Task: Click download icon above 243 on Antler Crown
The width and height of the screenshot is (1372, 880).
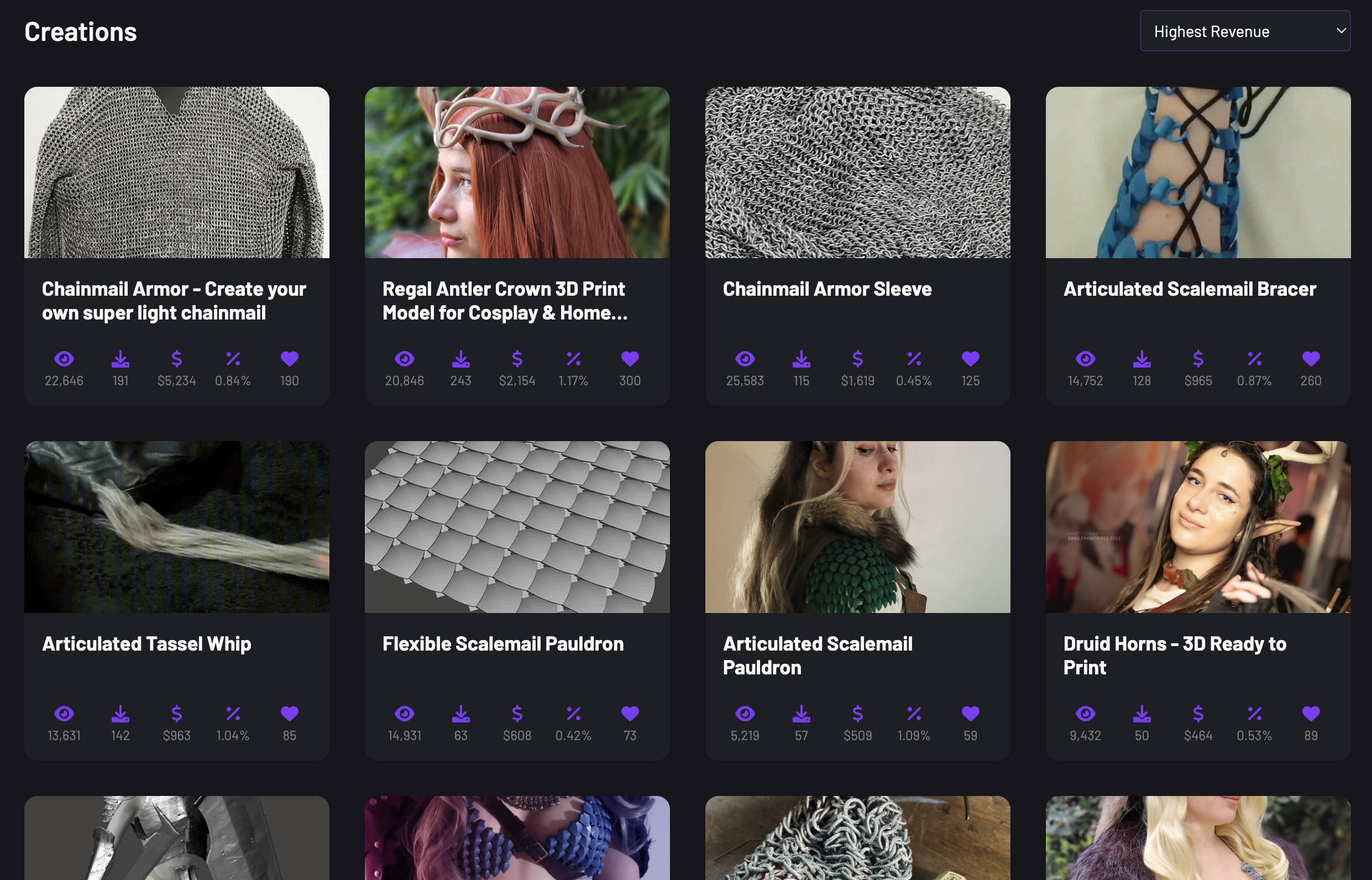Action: [x=460, y=359]
